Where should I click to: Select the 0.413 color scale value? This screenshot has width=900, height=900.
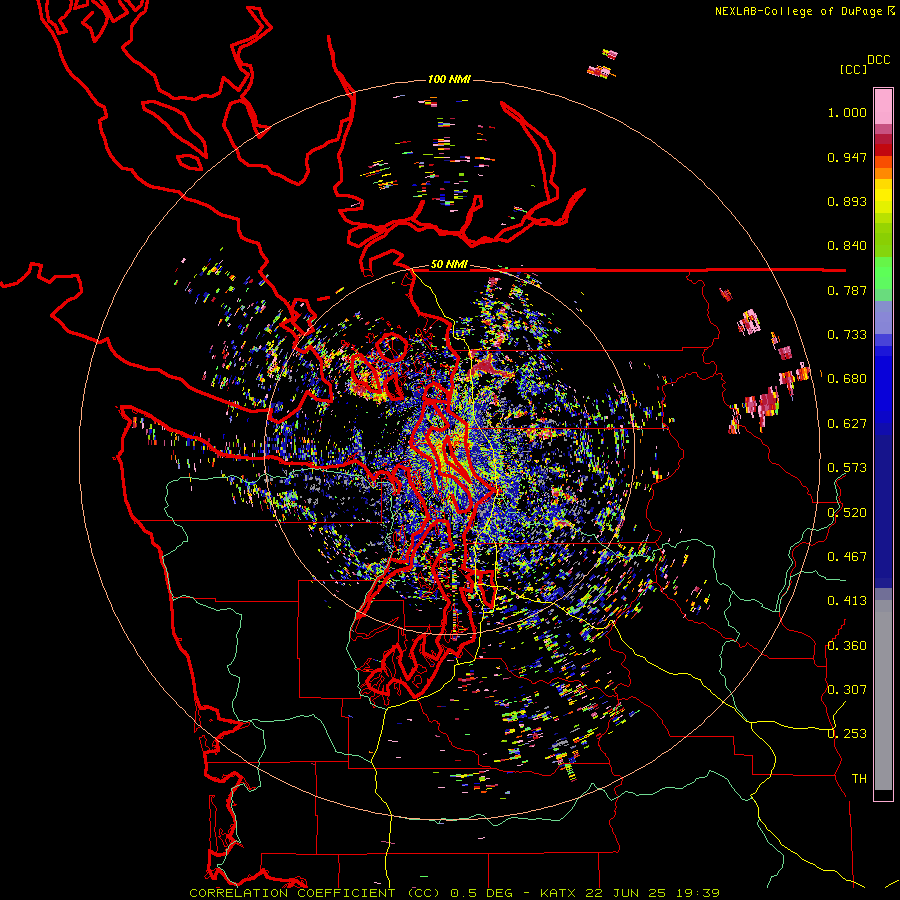847,601
